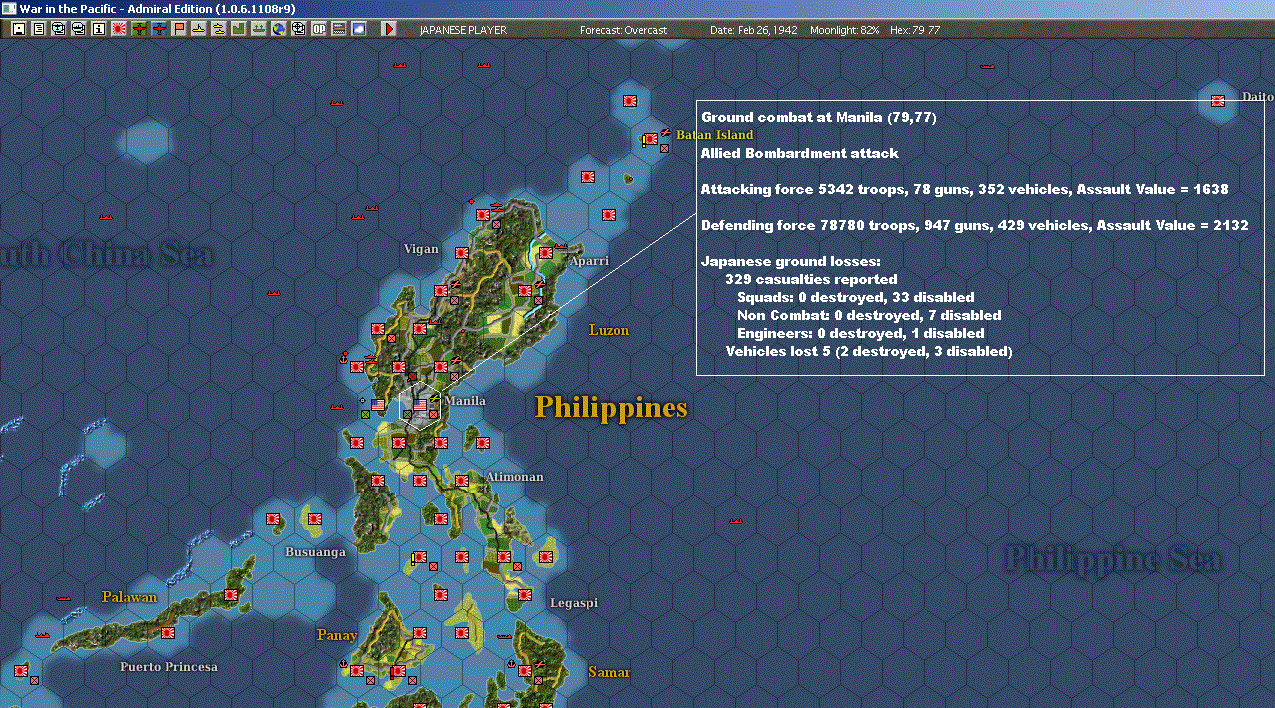The image size is (1275, 708).
Task: Click the Japanese rising sun toolbar icon
Action: point(119,29)
